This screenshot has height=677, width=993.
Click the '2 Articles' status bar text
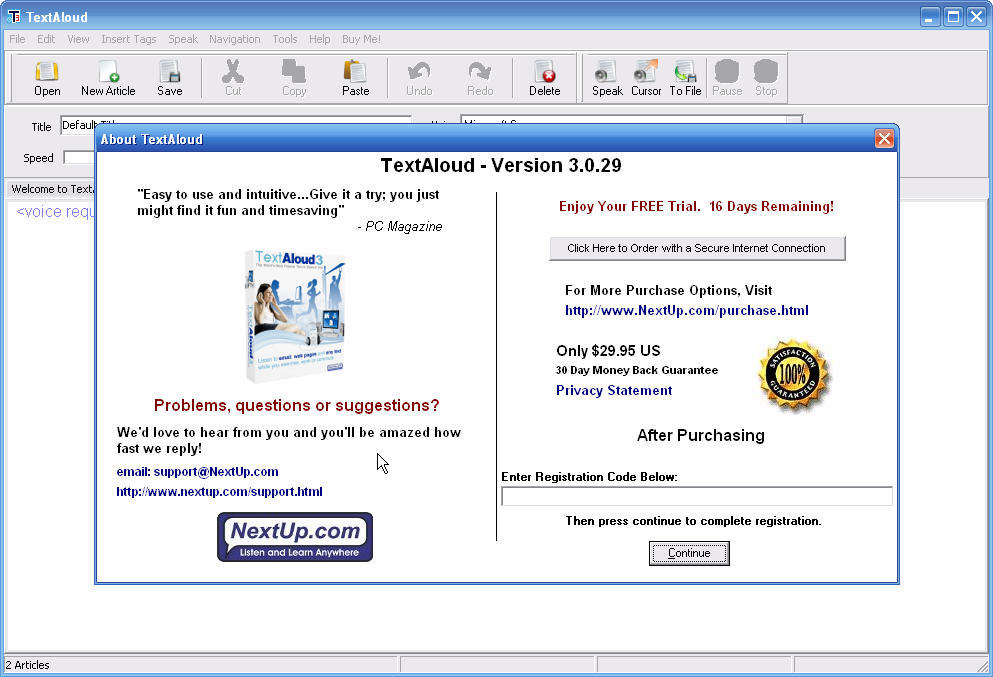point(27,665)
